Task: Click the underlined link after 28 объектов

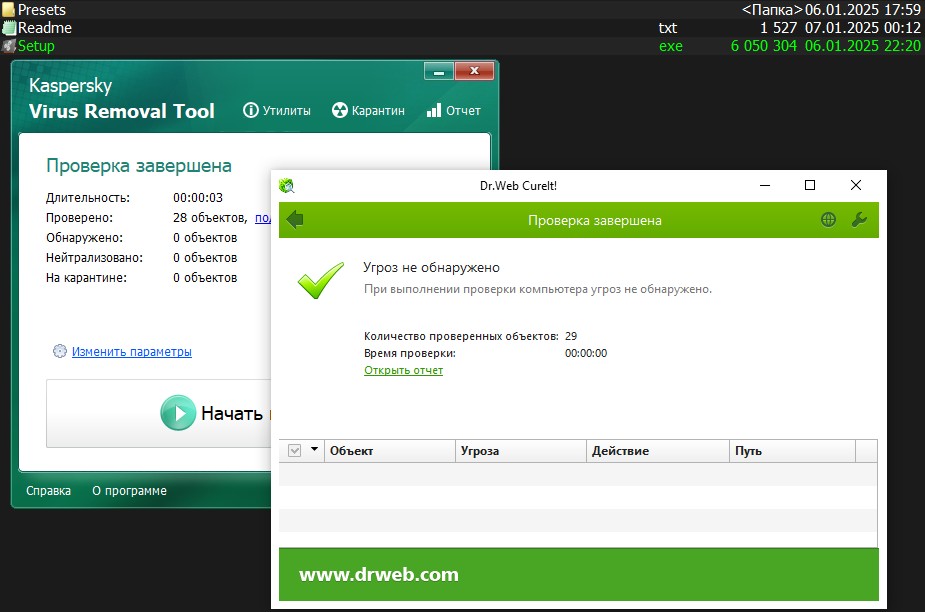Action: pyautogui.click(x=263, y=218)
